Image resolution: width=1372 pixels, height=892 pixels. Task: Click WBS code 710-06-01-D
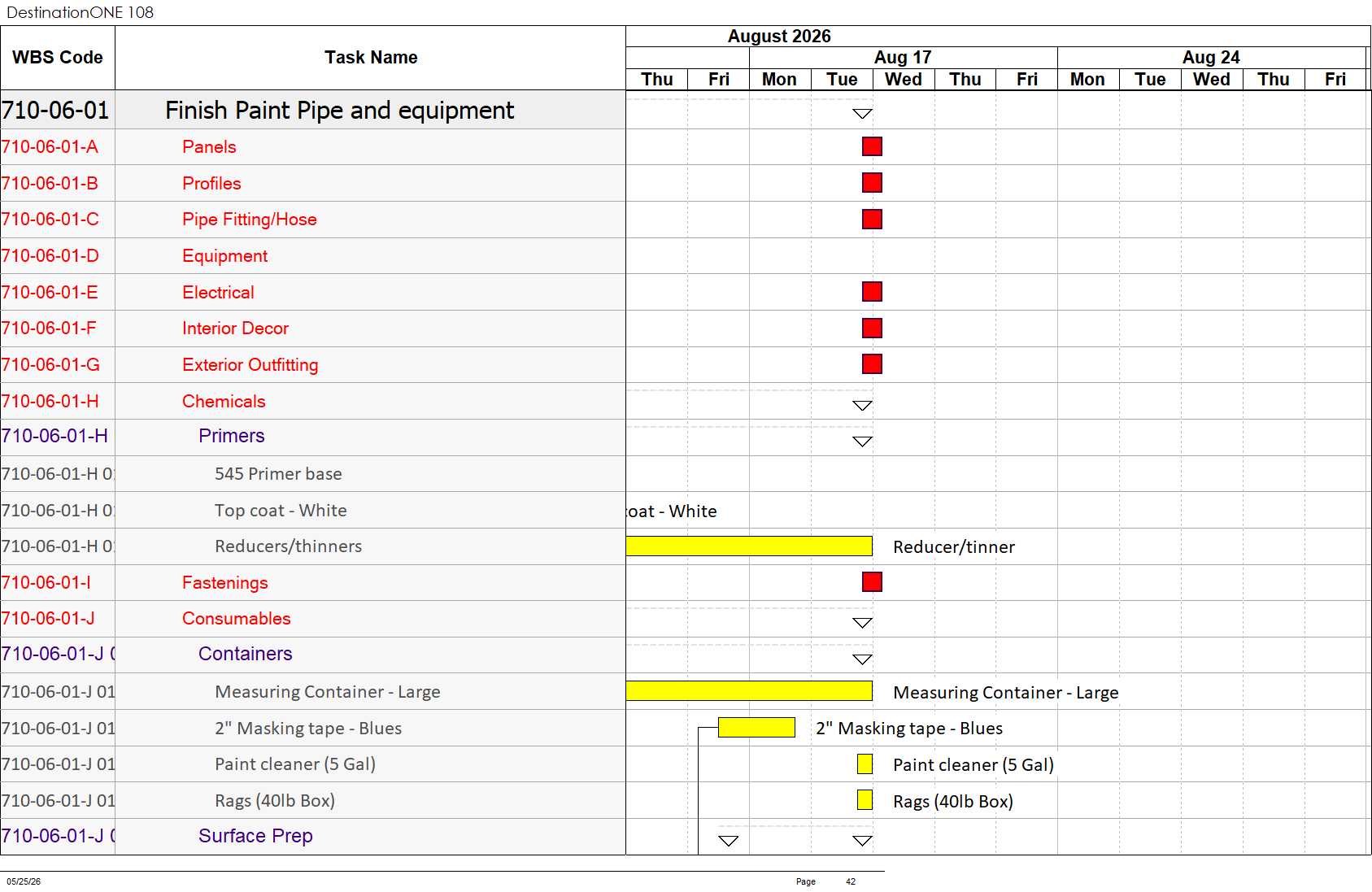50,256
